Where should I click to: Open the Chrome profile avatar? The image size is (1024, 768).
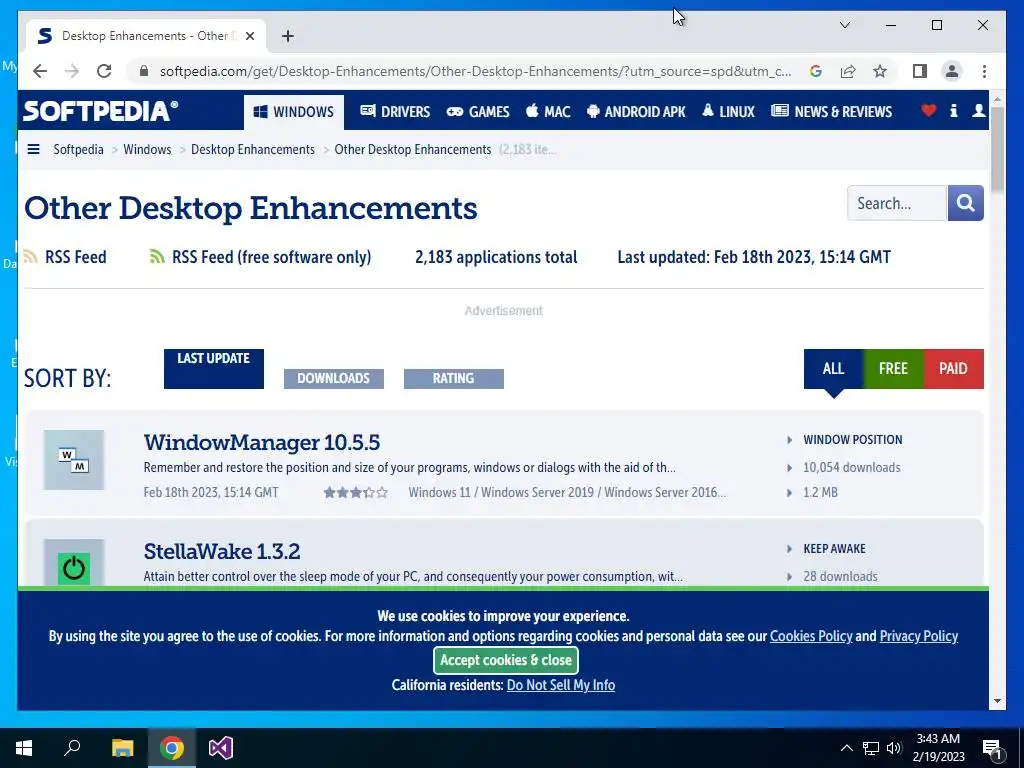(952, 71)
